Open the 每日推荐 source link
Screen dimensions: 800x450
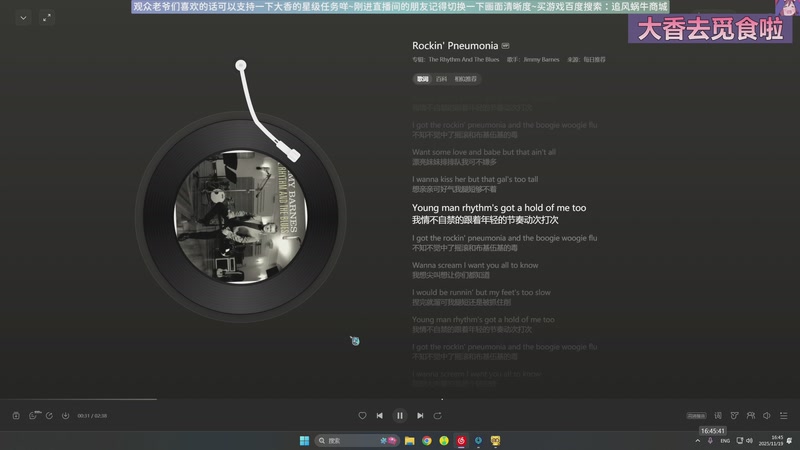[x=594, y=60]
